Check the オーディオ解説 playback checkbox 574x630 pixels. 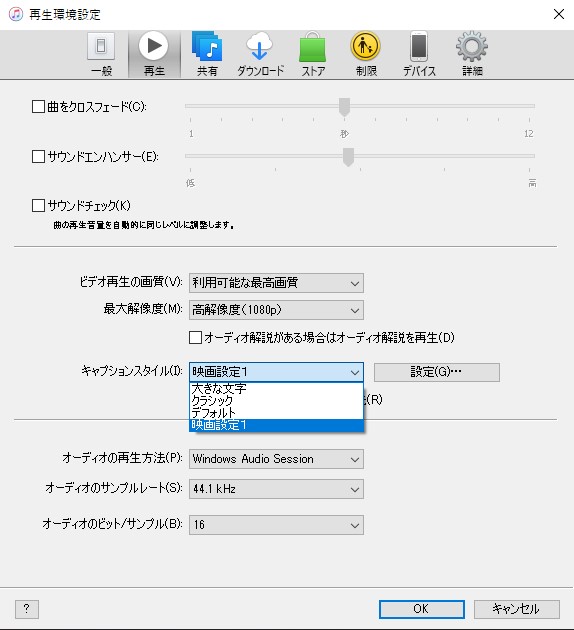pyautogui.click(x=195, y=338)
